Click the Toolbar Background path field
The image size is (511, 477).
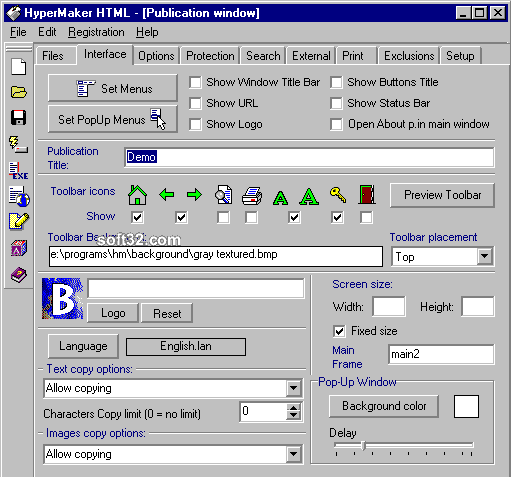click(216, 256)
